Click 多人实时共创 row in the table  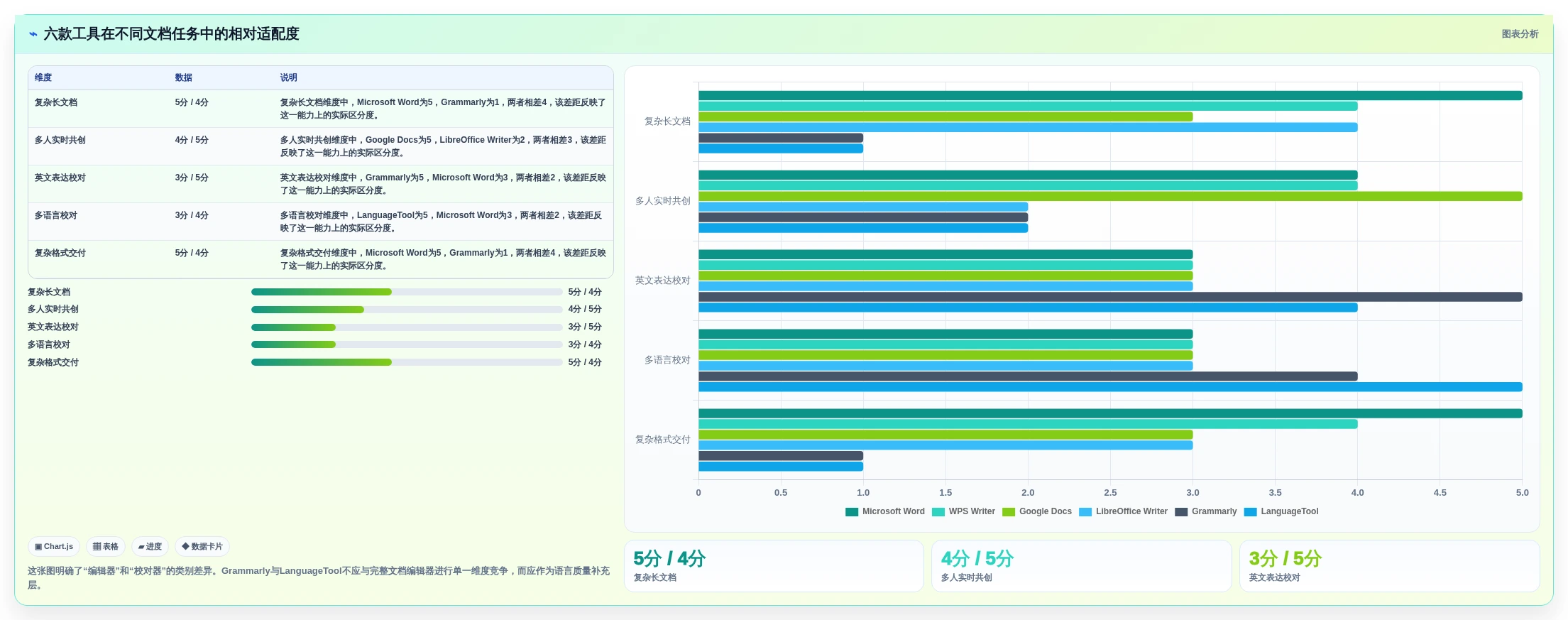[321, 146]
